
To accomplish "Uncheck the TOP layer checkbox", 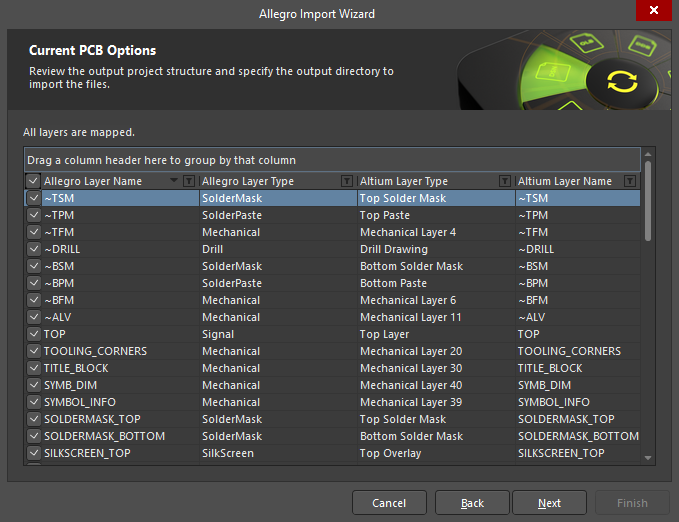I will pyautogui.click(x=34, y=334).
